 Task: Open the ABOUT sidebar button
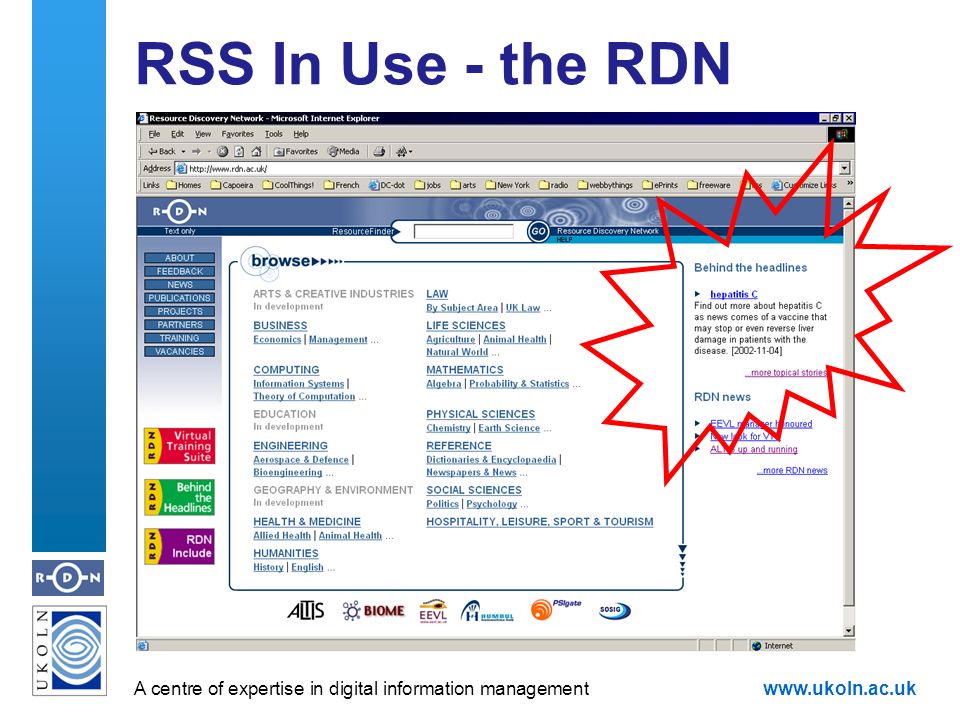point(179,258)
